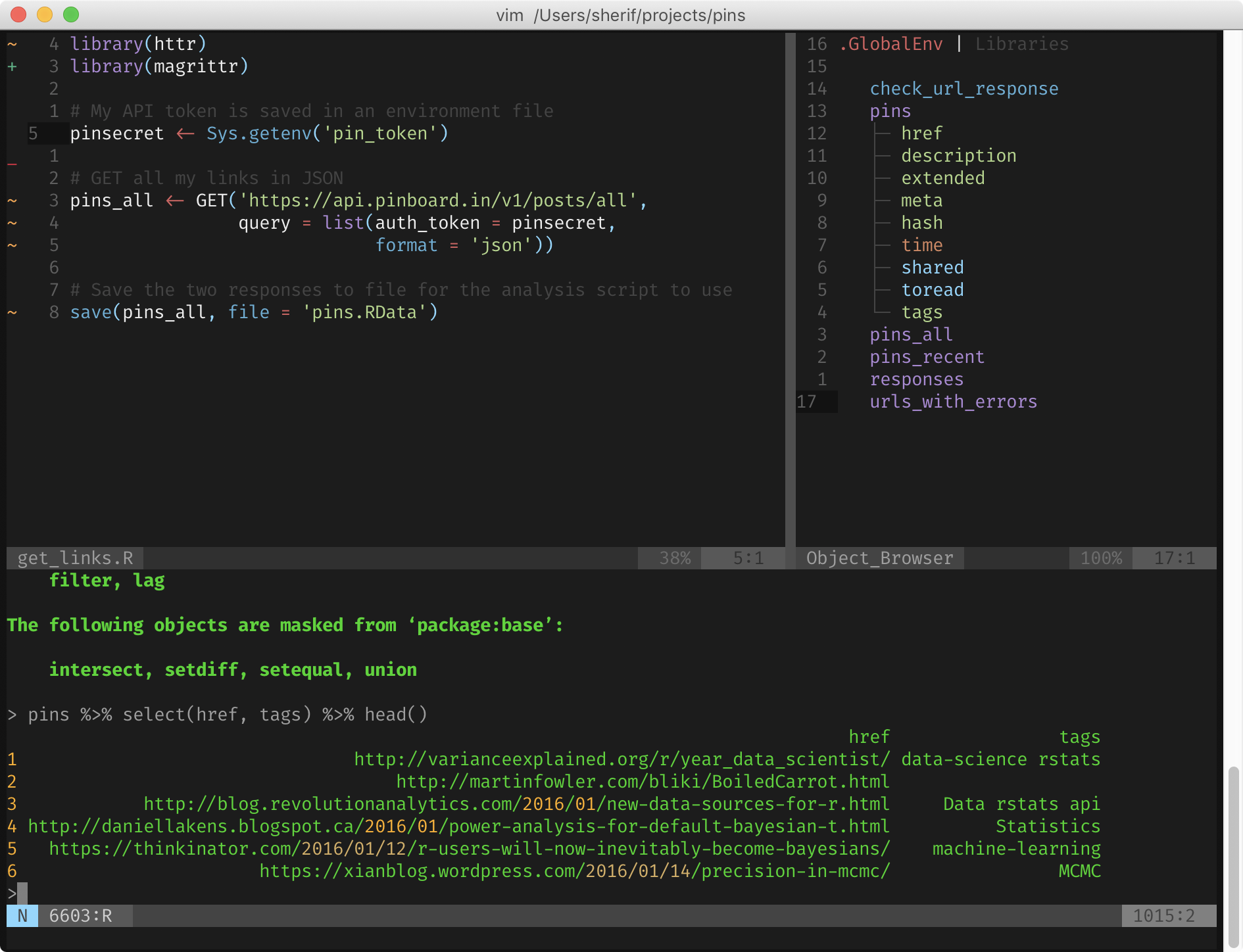
Task: Select the toread column in pins
Action: pos(932,290)
